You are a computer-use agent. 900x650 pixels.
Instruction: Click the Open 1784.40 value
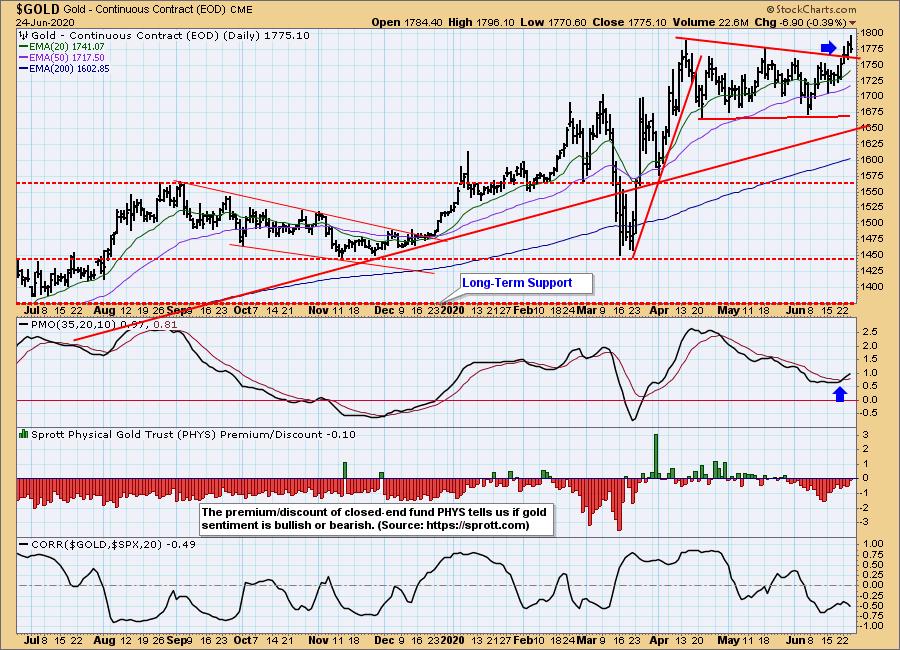point(406,22)
